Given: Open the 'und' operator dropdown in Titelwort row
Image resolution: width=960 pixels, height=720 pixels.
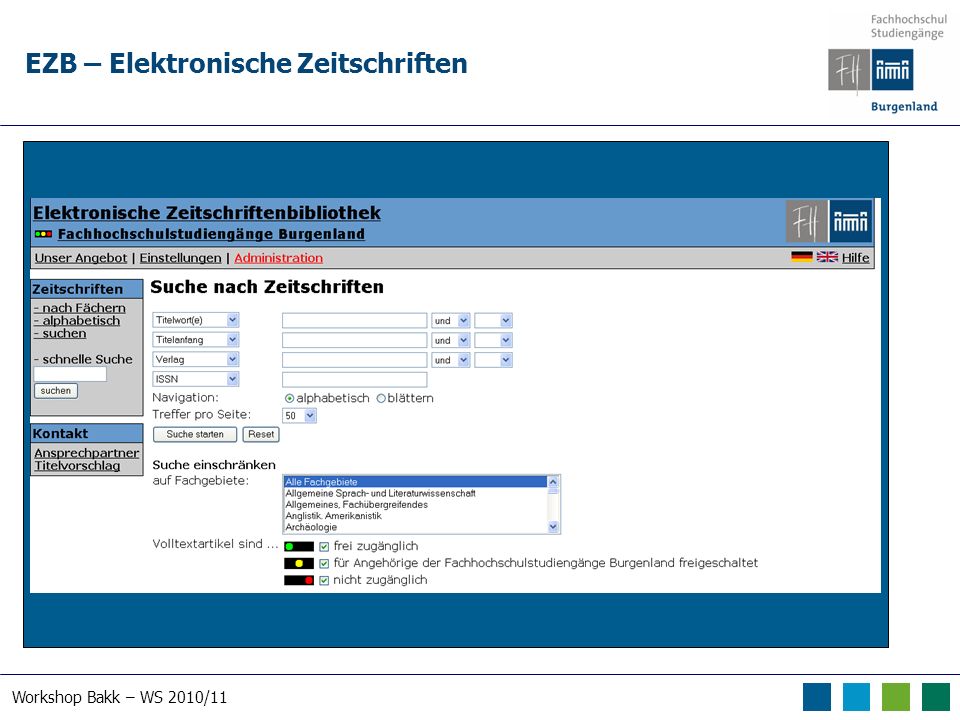Looking at the screenshot, I should coord(451,321).
